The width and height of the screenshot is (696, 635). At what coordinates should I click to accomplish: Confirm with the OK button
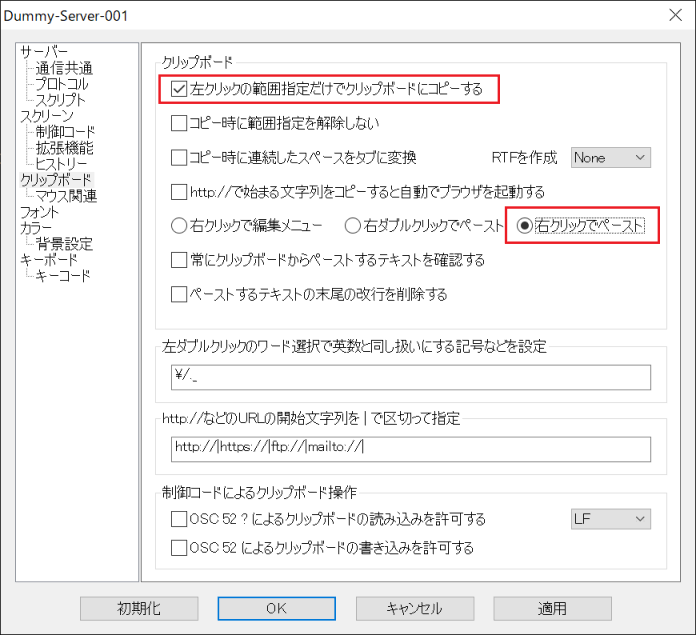[277, 608]
